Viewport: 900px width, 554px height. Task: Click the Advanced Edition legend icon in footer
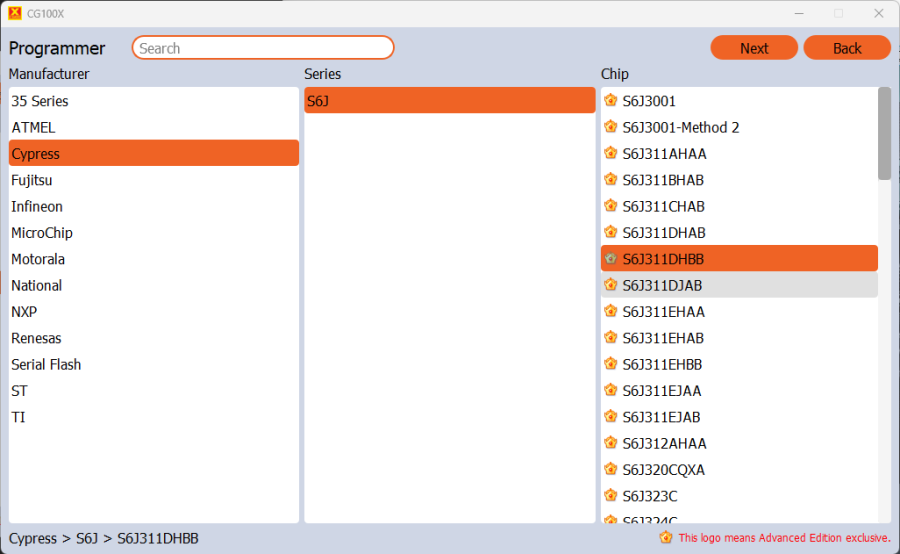pyautogui.click(x=666, y=538)
